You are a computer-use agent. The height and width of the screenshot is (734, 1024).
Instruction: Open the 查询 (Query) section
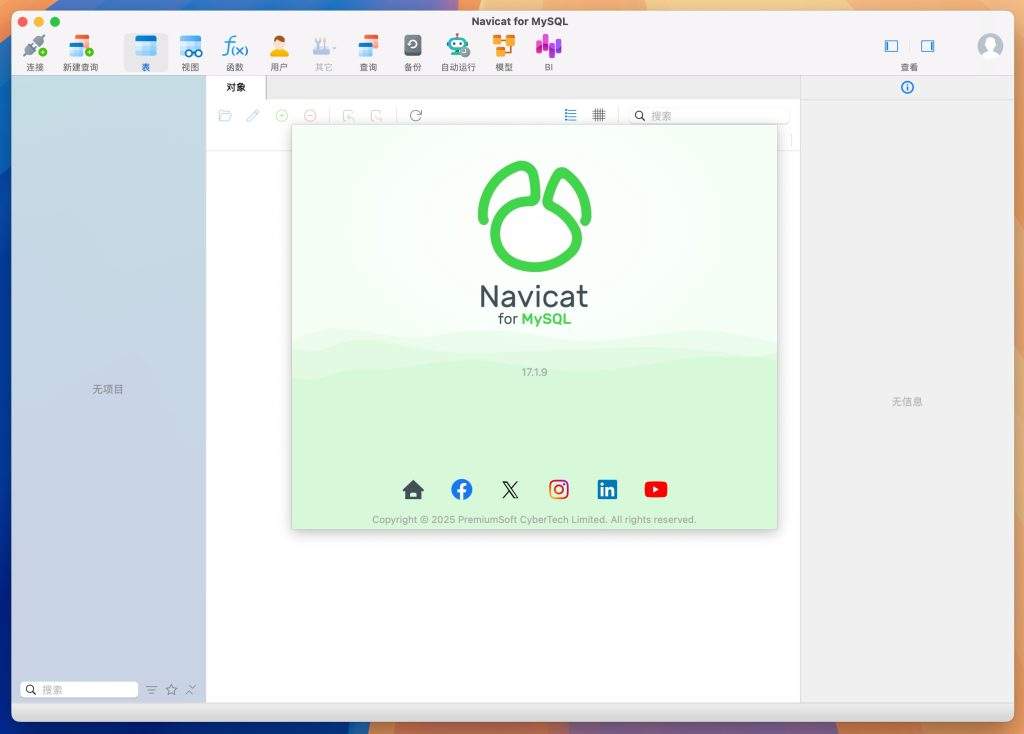point(368,52)
